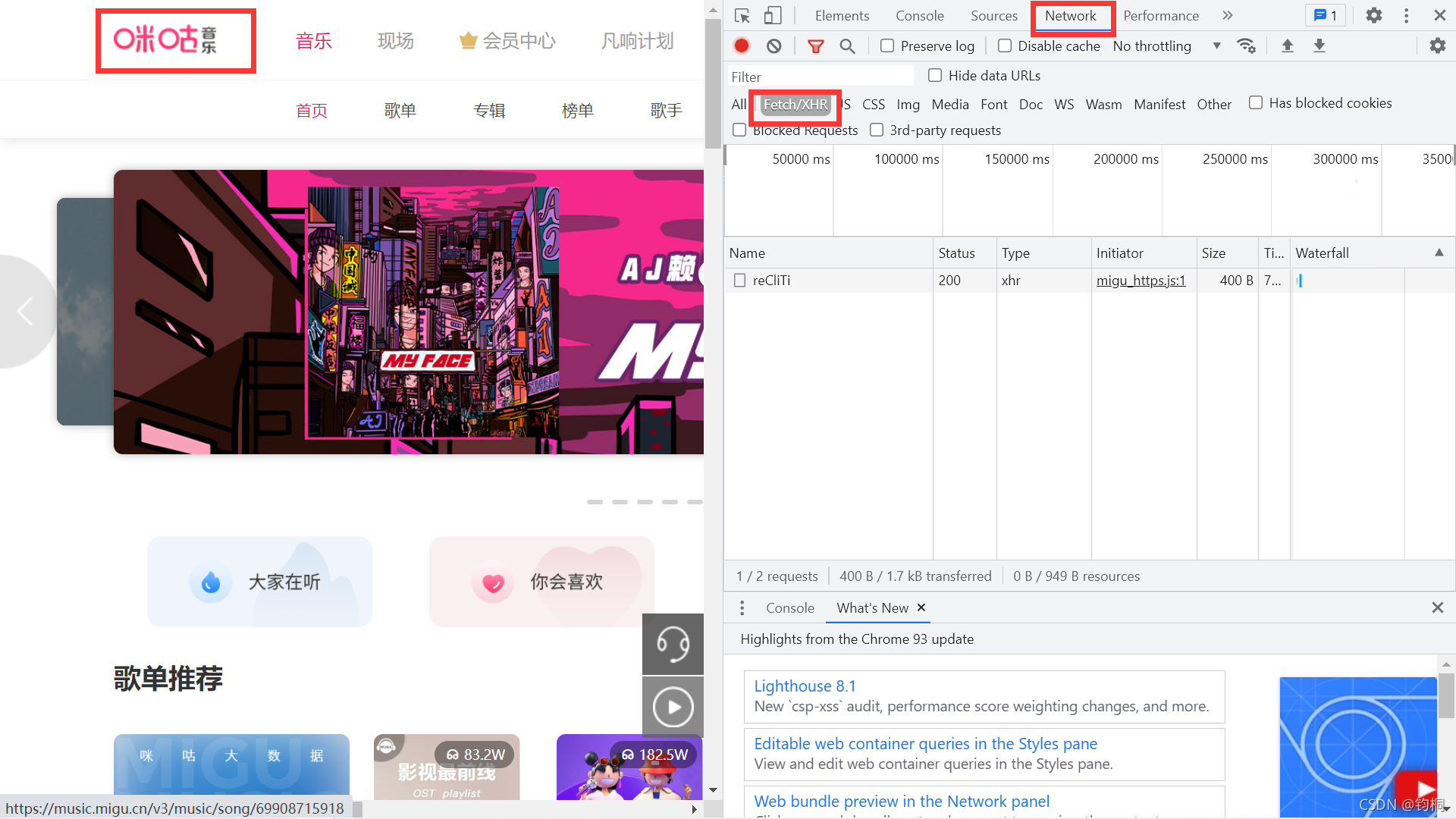Toggle the network filter funnel icon
Image resolution: width=1456 pixels, height=819 pixels.
816,46
